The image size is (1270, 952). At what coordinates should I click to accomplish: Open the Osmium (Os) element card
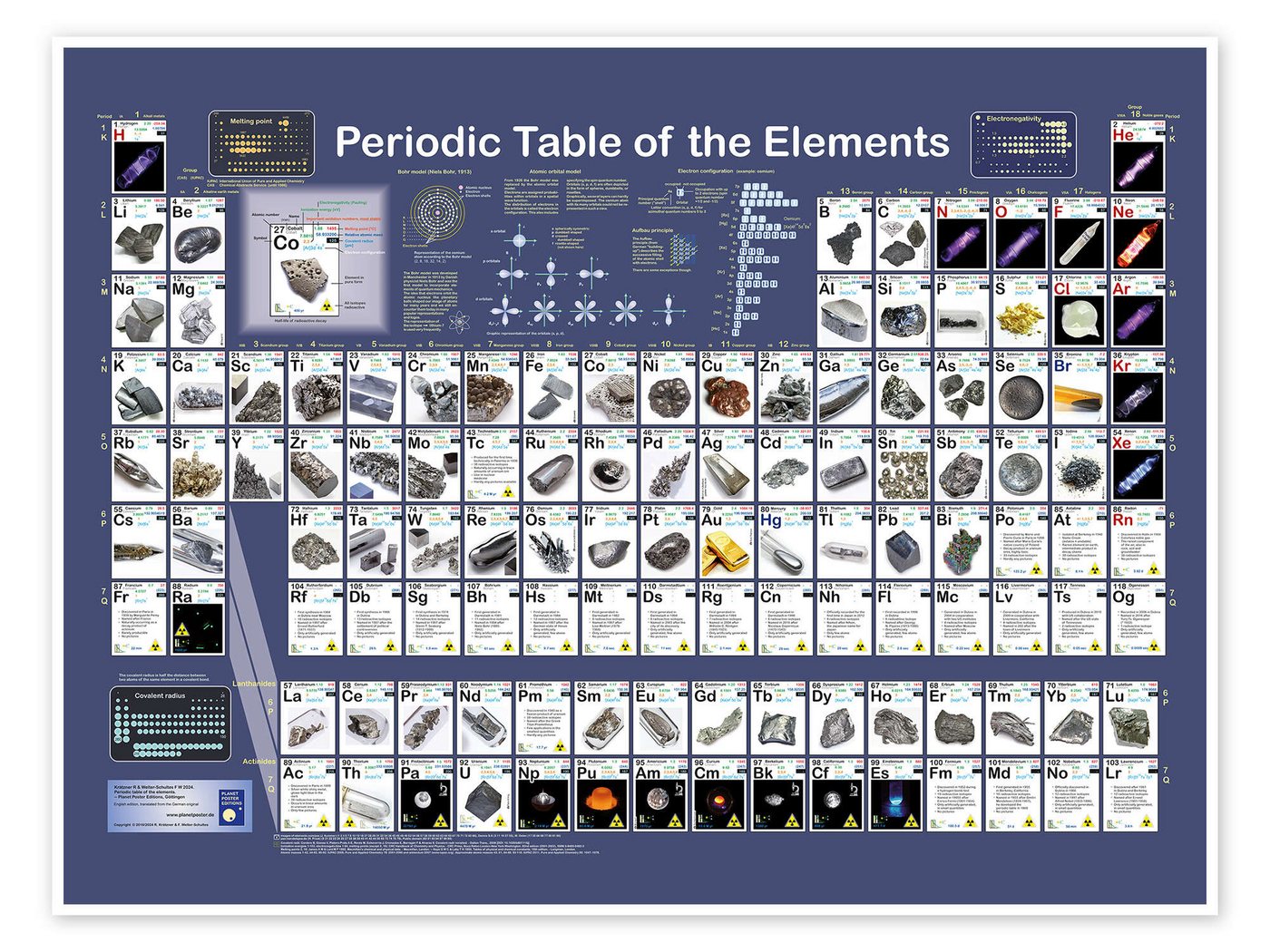[x=551, y=541]
